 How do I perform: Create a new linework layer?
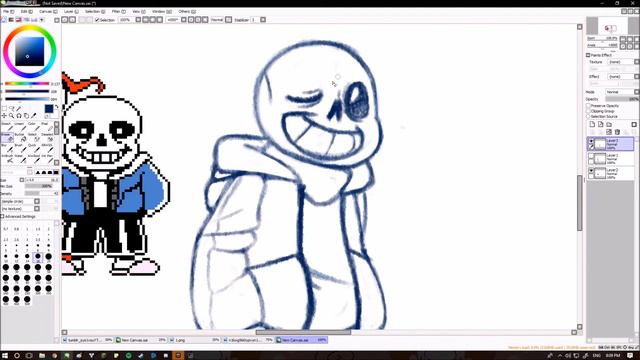600,124
